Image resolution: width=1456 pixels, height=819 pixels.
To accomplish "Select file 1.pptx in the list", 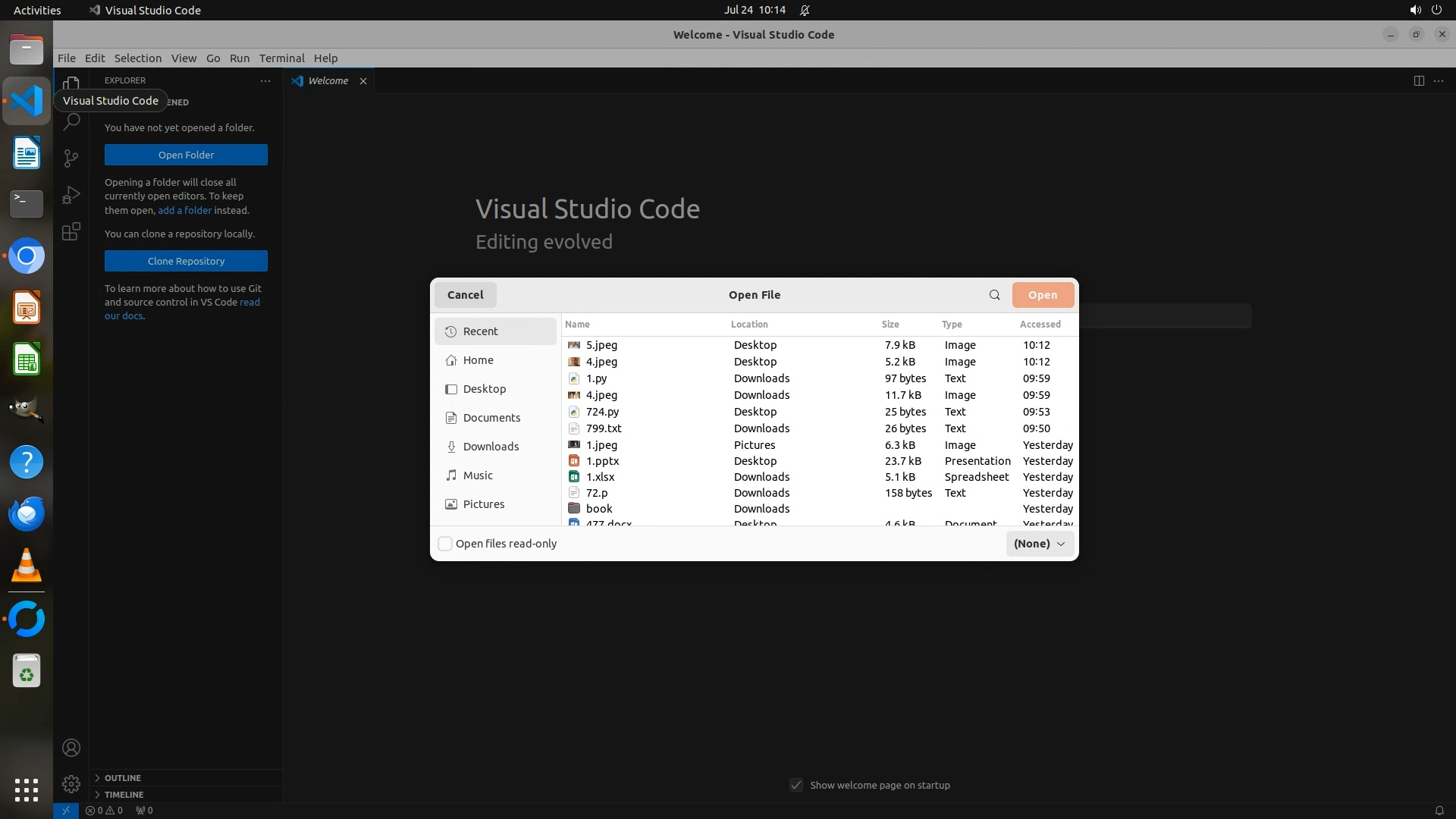I will coord(603,461).
